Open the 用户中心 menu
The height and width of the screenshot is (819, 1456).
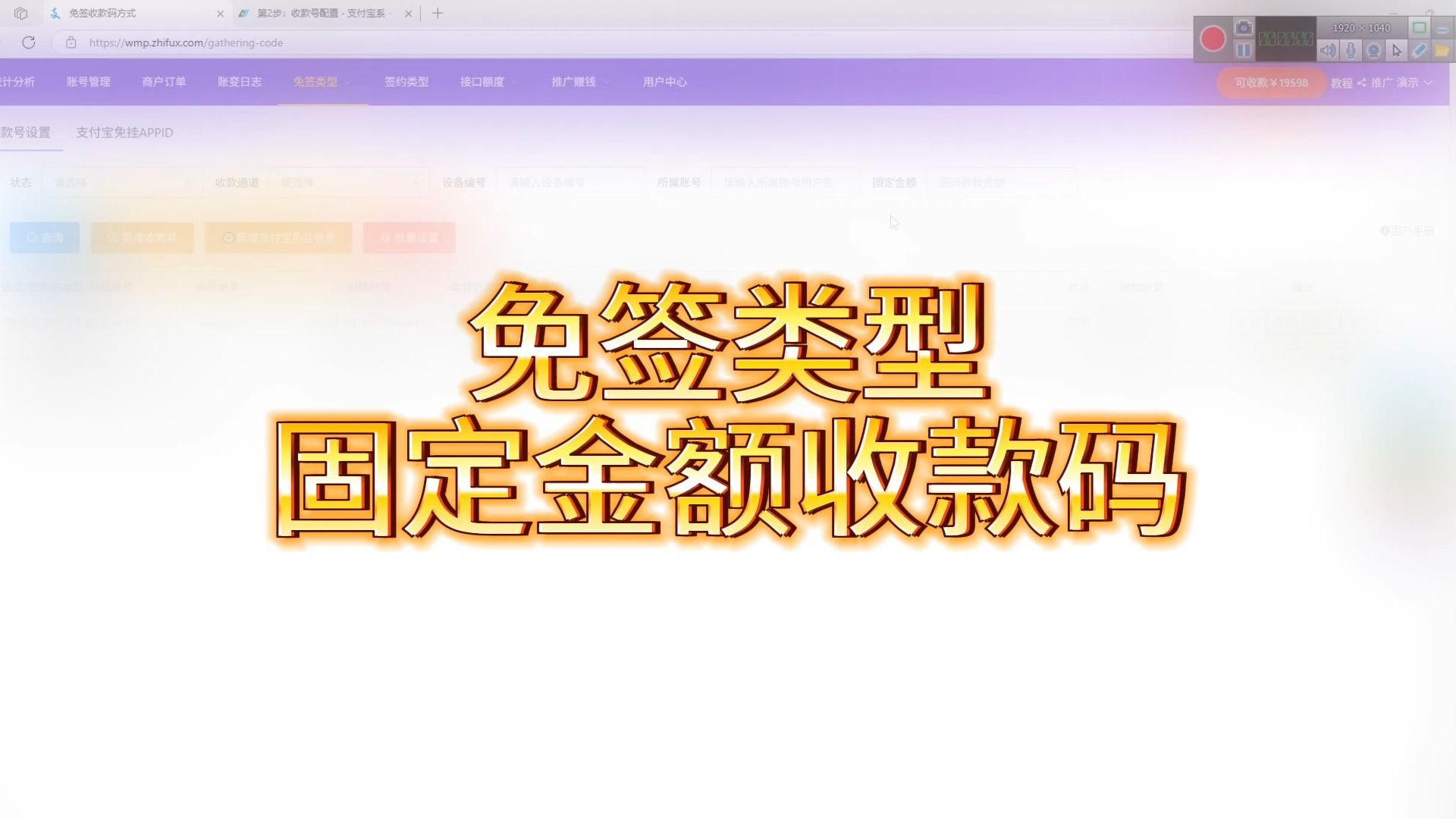pyautogui.click(x=665, y=82)
